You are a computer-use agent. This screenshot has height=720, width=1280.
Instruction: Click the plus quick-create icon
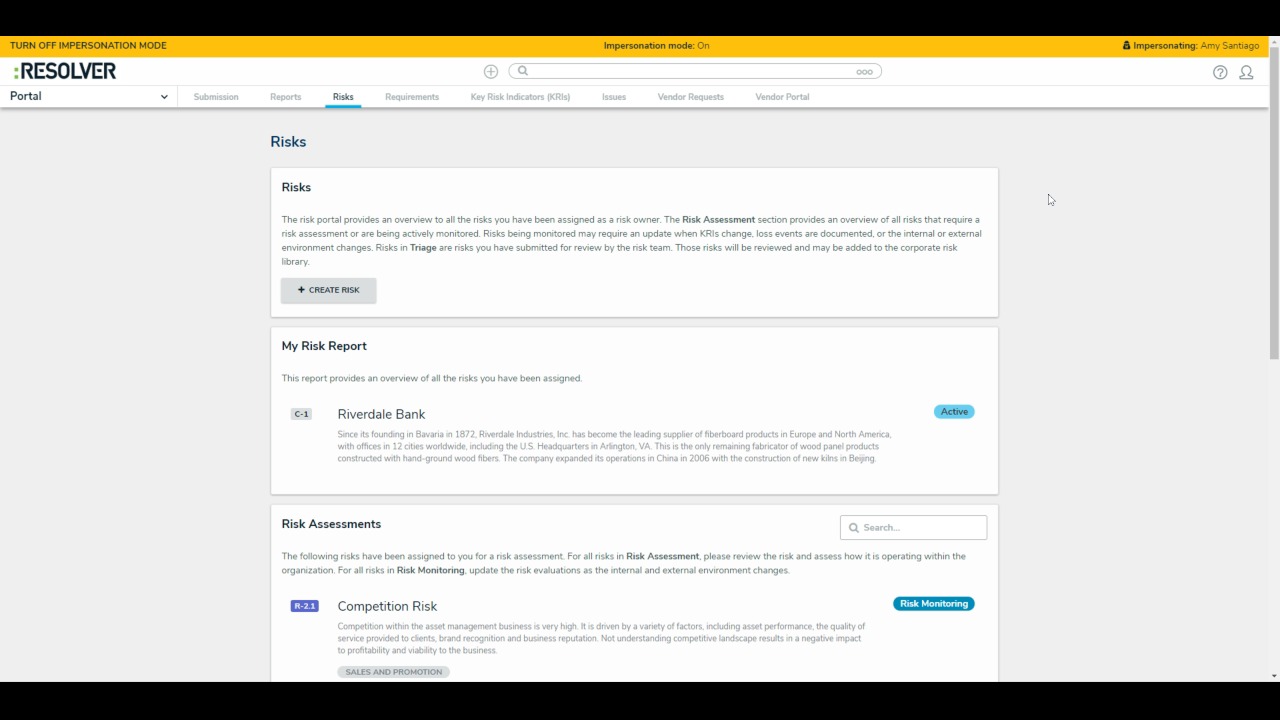[x=491, y=72]
